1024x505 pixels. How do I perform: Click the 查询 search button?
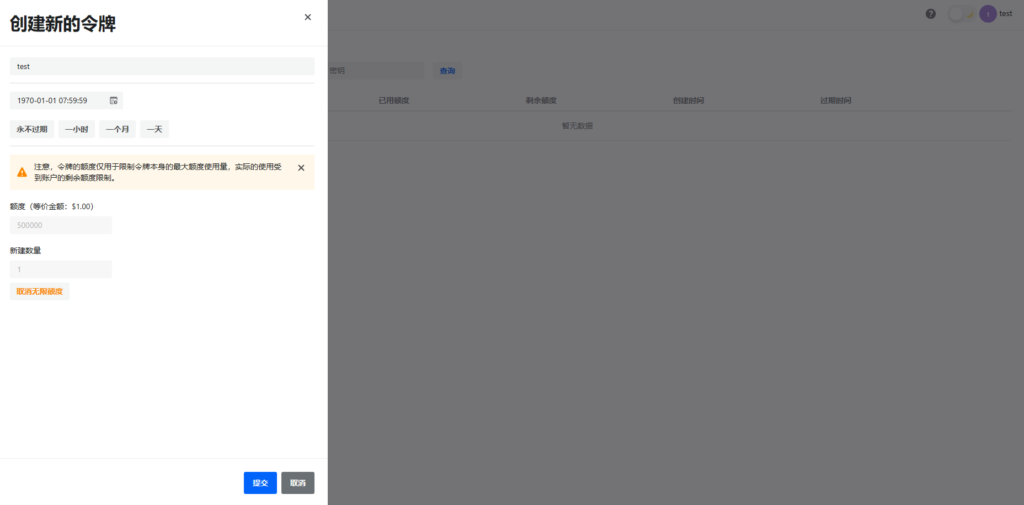447,71
